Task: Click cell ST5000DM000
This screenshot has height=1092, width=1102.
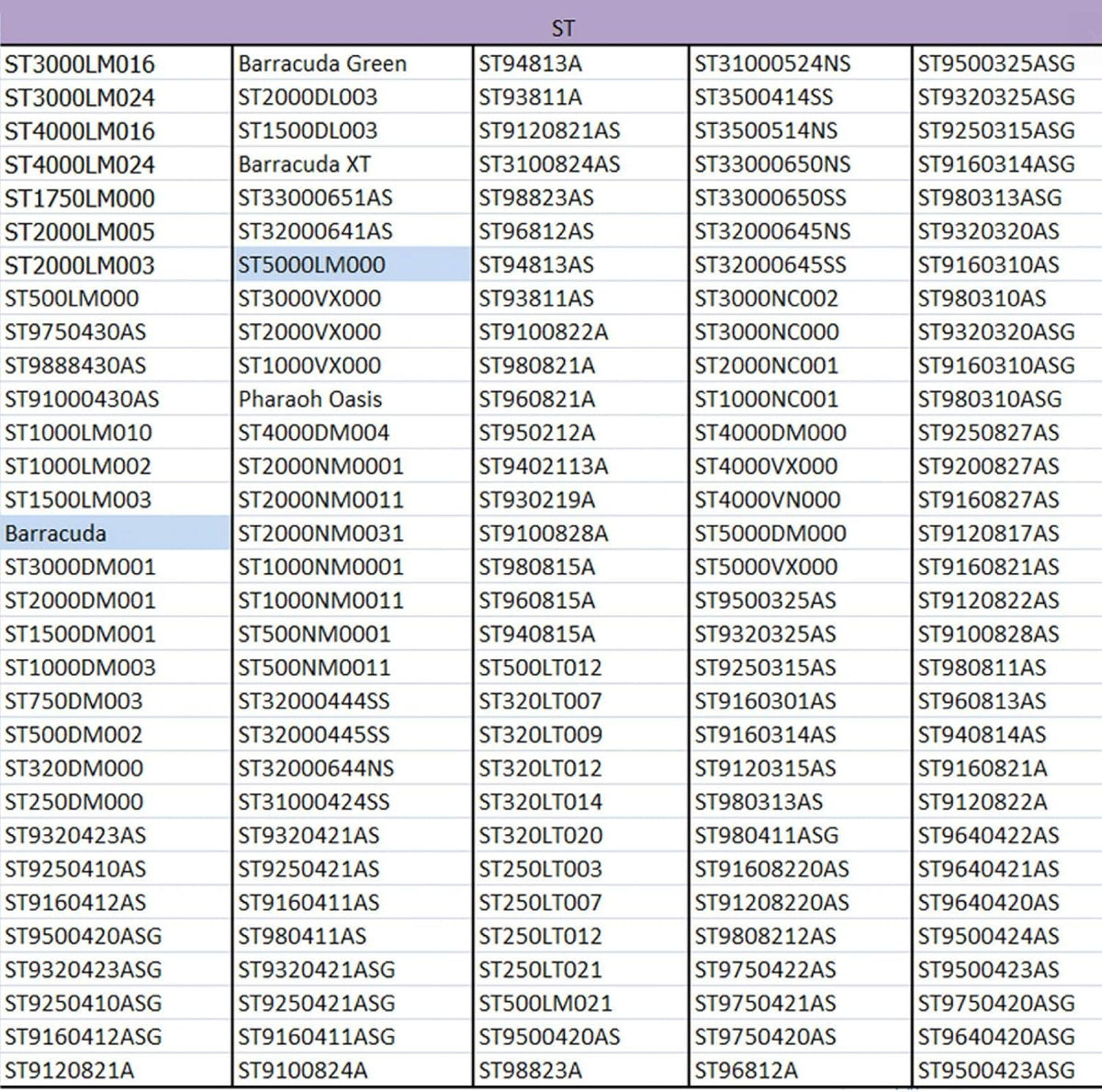Action: pyautogui.click(x=800, y=534)
